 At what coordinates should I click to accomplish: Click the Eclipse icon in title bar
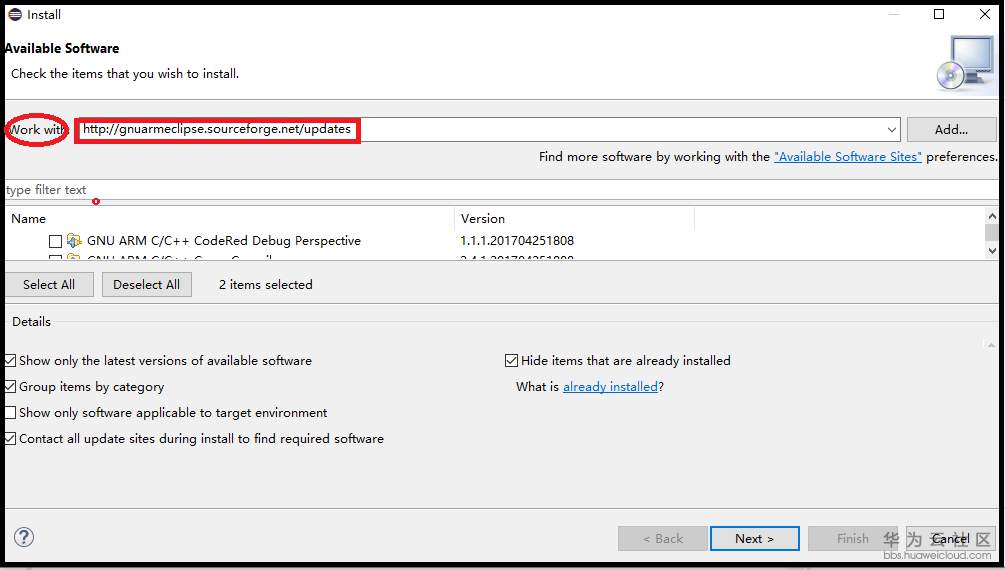coord(15,14)
